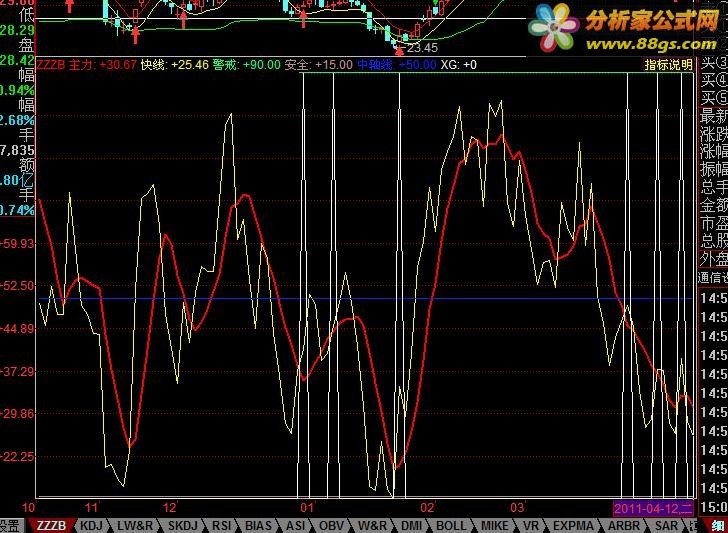Click the 最新 row in right panel
Viewport: 728px width, 533px height.
[x=714, y=116]
